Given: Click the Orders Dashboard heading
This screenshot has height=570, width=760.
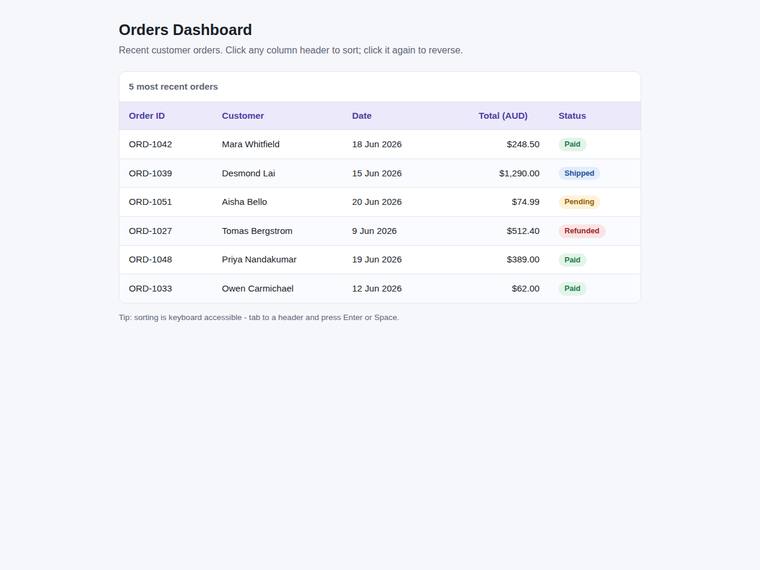Looking at the screenshot, I should pos(185,30).
